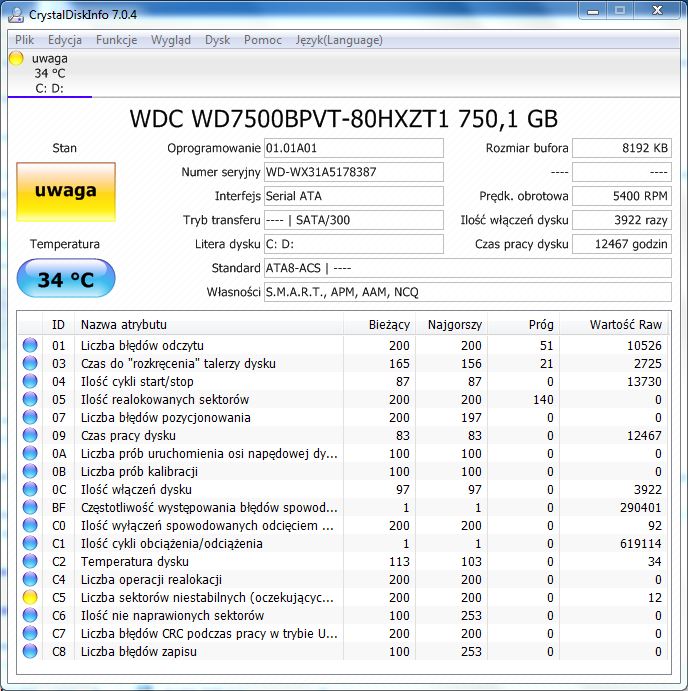
Task: Click threshold value 140 in row 05
Action: pos(543,400)
